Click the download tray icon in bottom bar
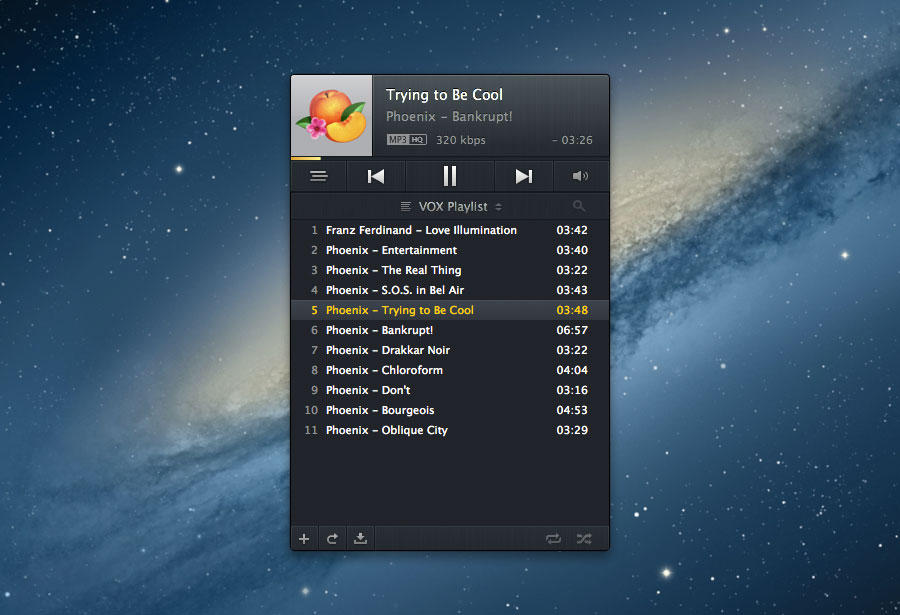The height and width of the screenshot is (615, 900). click(360, 539)
